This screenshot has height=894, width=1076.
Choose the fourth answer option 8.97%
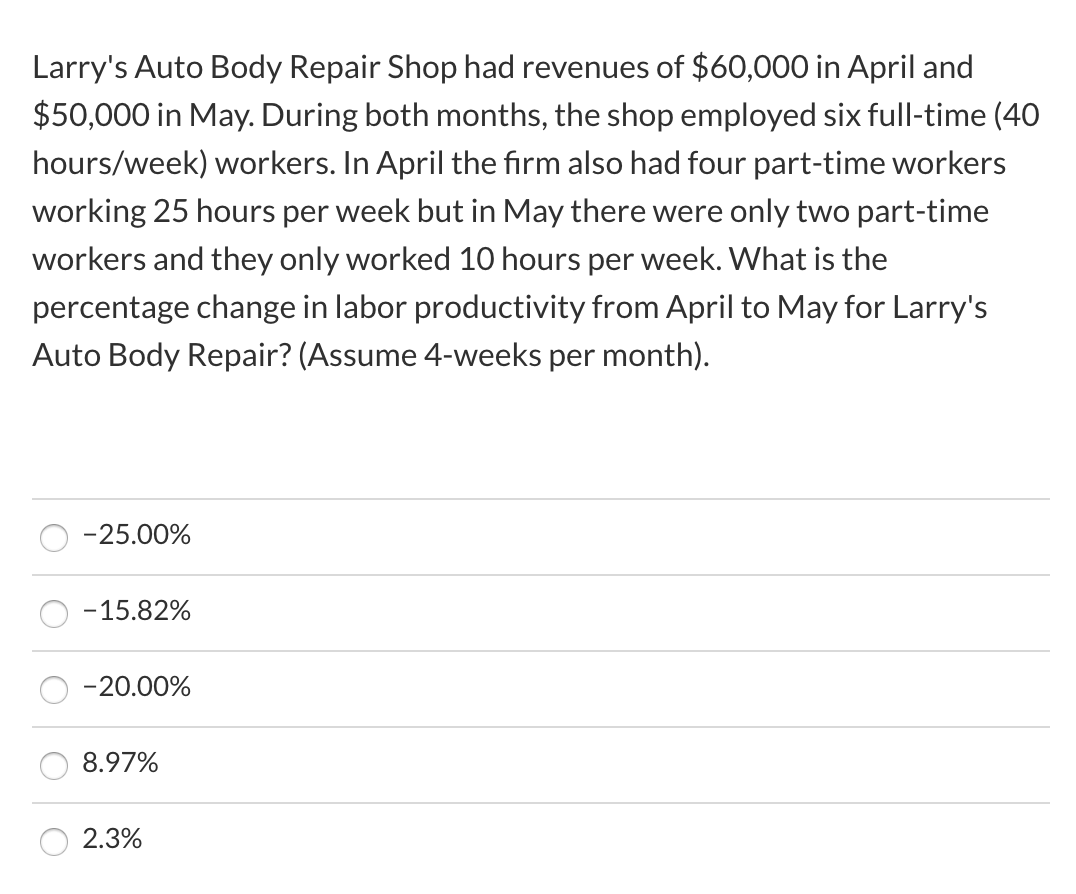pyautogui.click(x=54, y=766)
